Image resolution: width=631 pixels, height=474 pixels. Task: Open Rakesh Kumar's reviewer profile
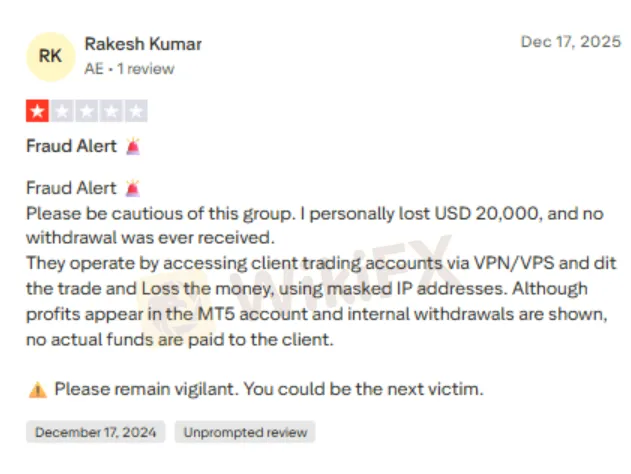coord(143,44)
